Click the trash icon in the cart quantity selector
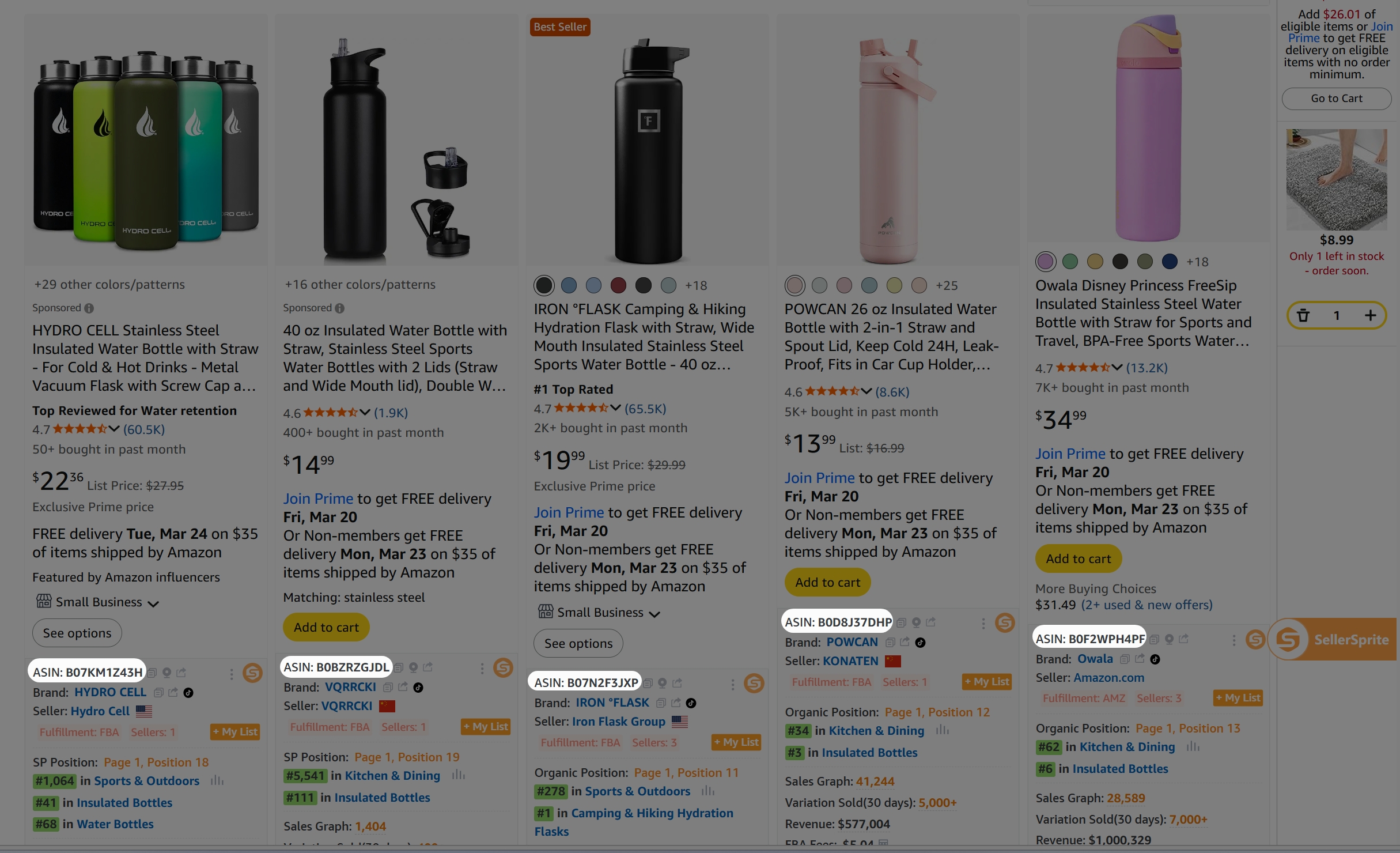1400x853 pixels. click(x=1304, y=315)
